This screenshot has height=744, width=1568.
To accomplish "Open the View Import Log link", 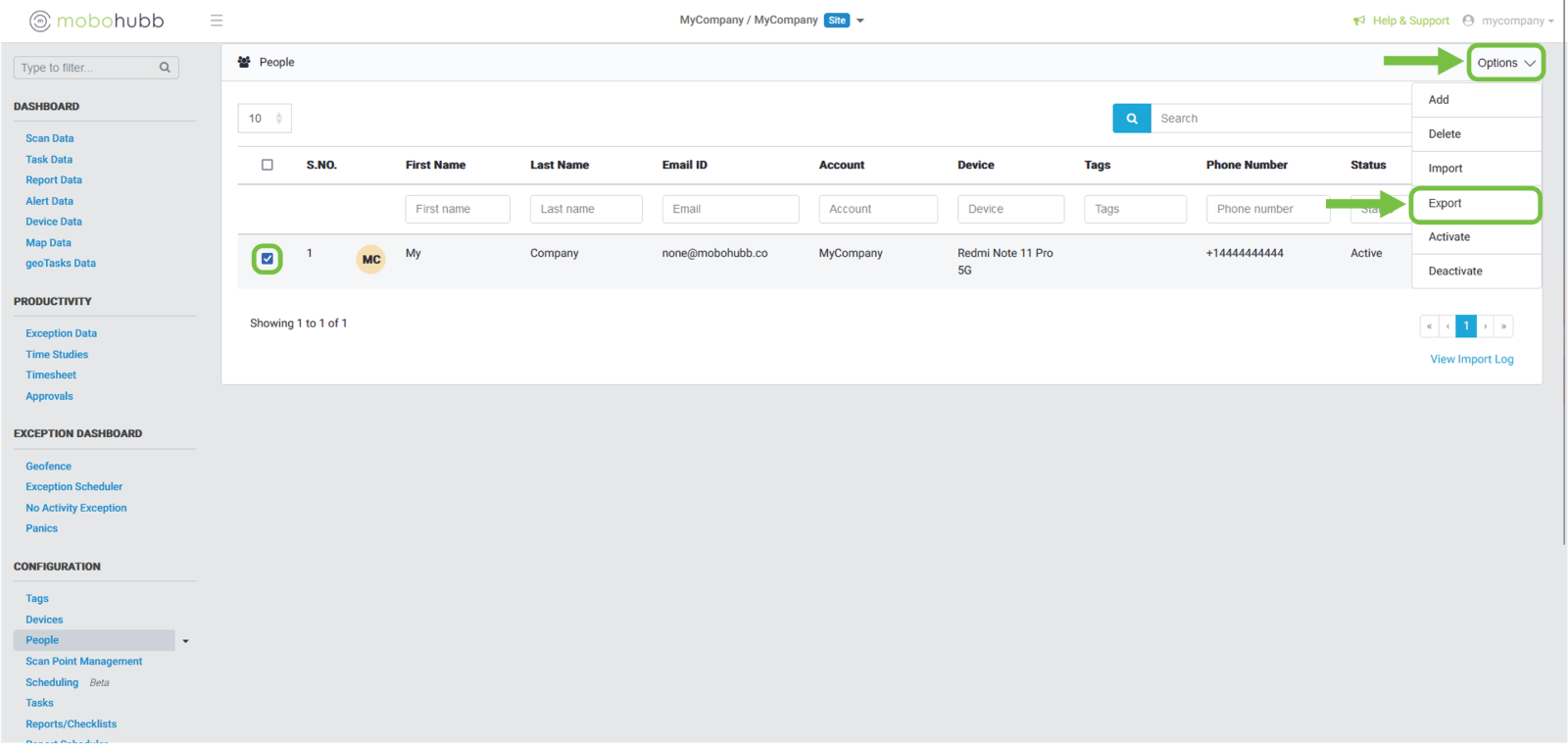I will click(1471, 360).
